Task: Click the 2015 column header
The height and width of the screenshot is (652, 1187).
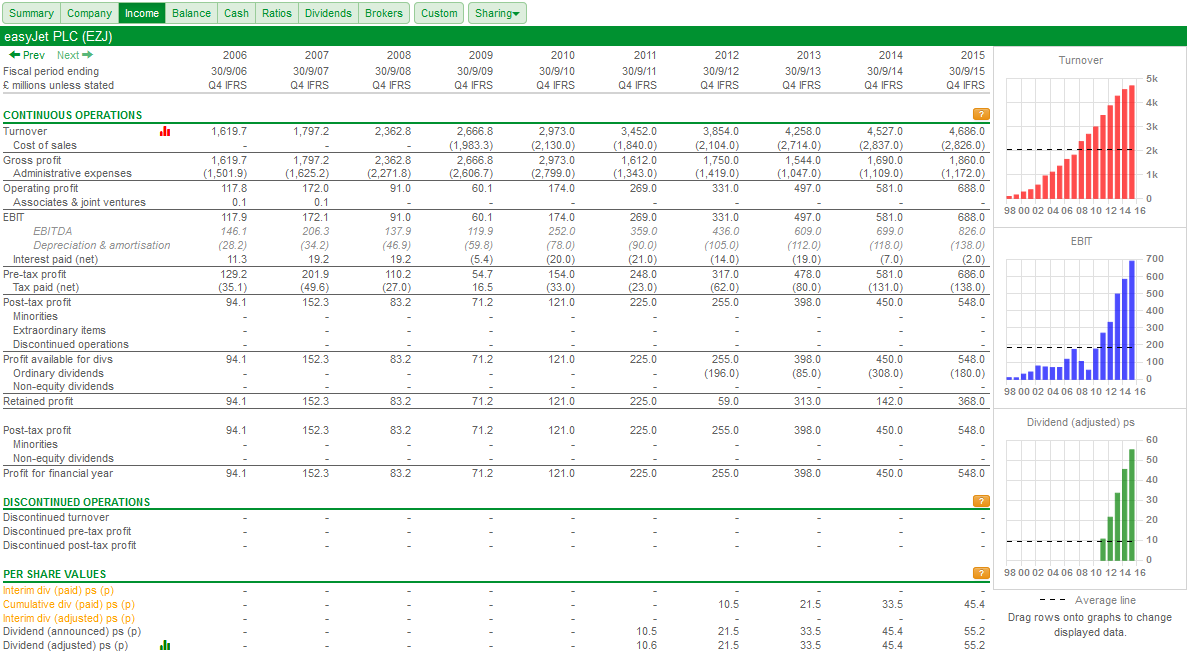Action: (973, 55)
